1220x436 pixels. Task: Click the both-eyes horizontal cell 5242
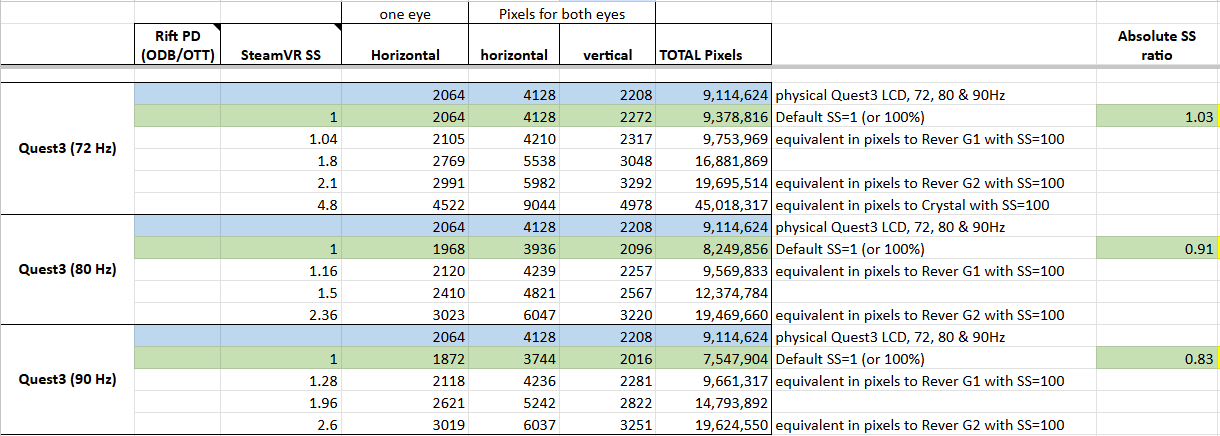515,403
